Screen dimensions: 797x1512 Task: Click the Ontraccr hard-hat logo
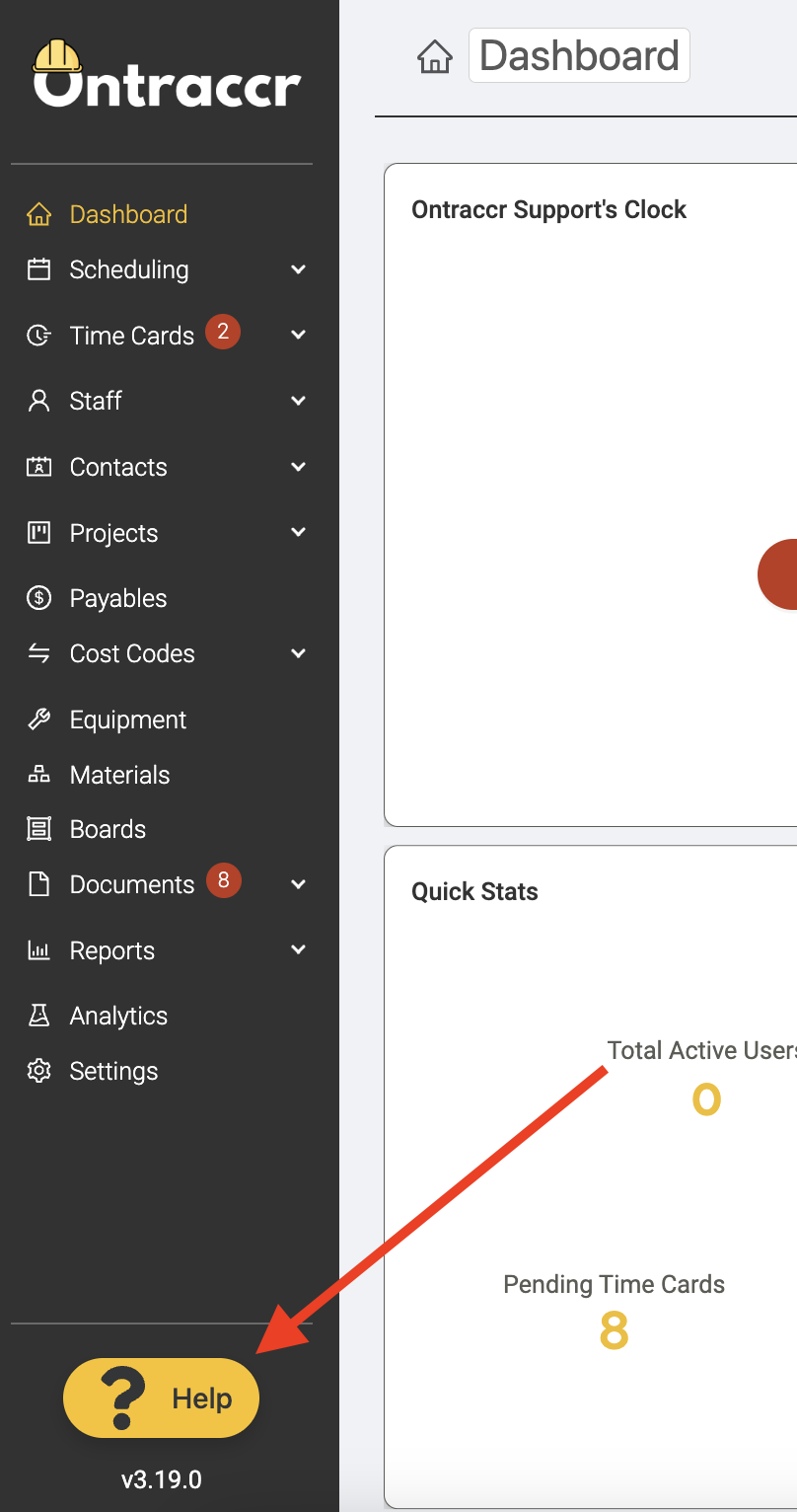click(167, 73)
